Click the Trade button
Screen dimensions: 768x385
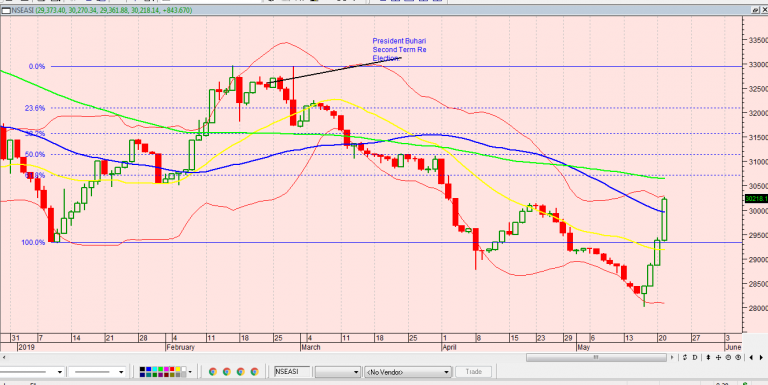tap(474, 372)
